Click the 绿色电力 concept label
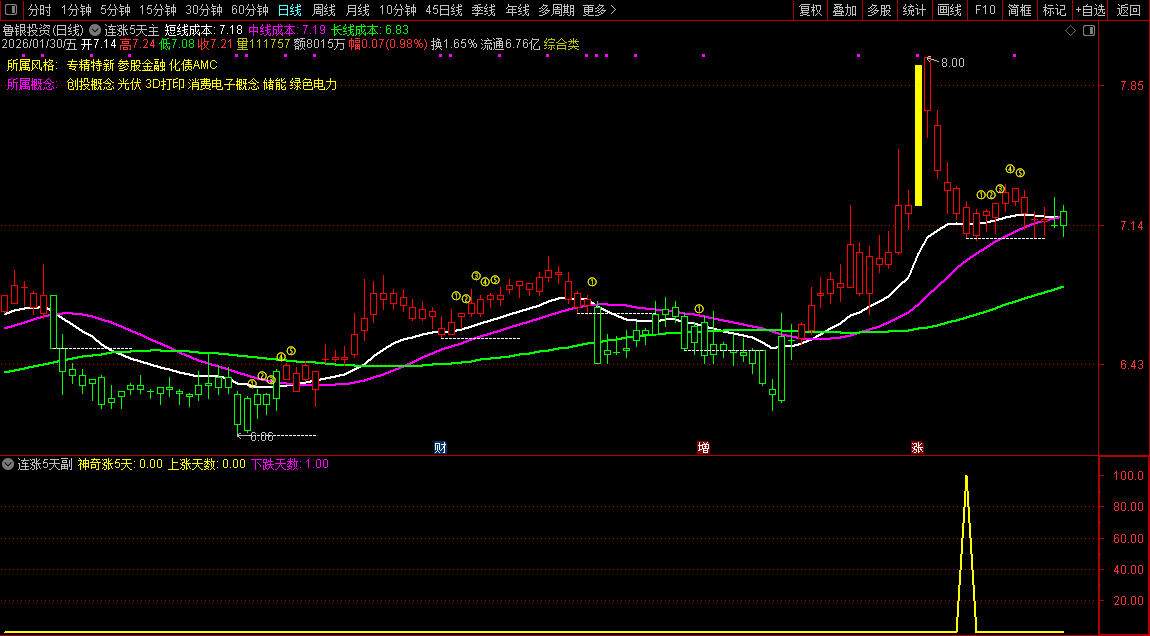Image resolution: width=1150 pixels, height=636 pixels. [x=313, y=84]
